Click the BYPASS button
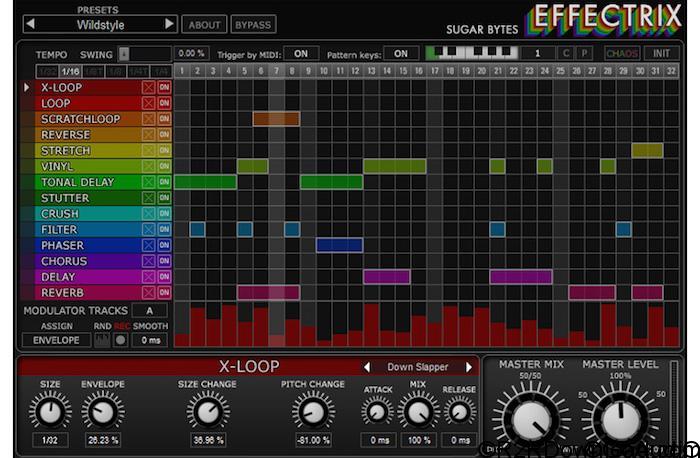700x458 pixels. pyautogui.click(x=253, y=25)
